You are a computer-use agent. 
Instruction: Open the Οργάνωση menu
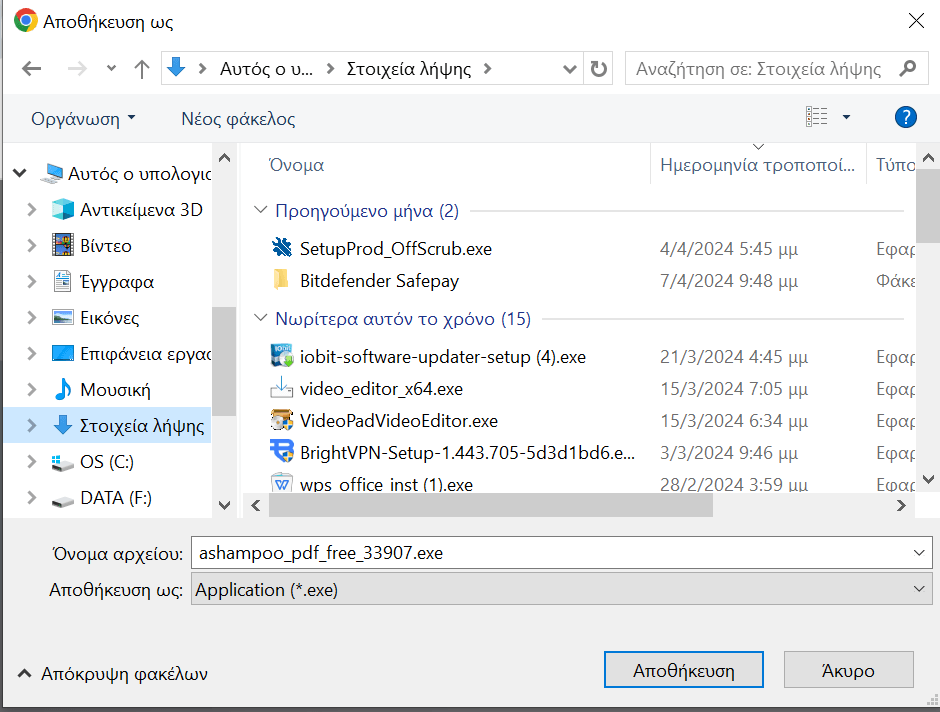pos(83,119)
